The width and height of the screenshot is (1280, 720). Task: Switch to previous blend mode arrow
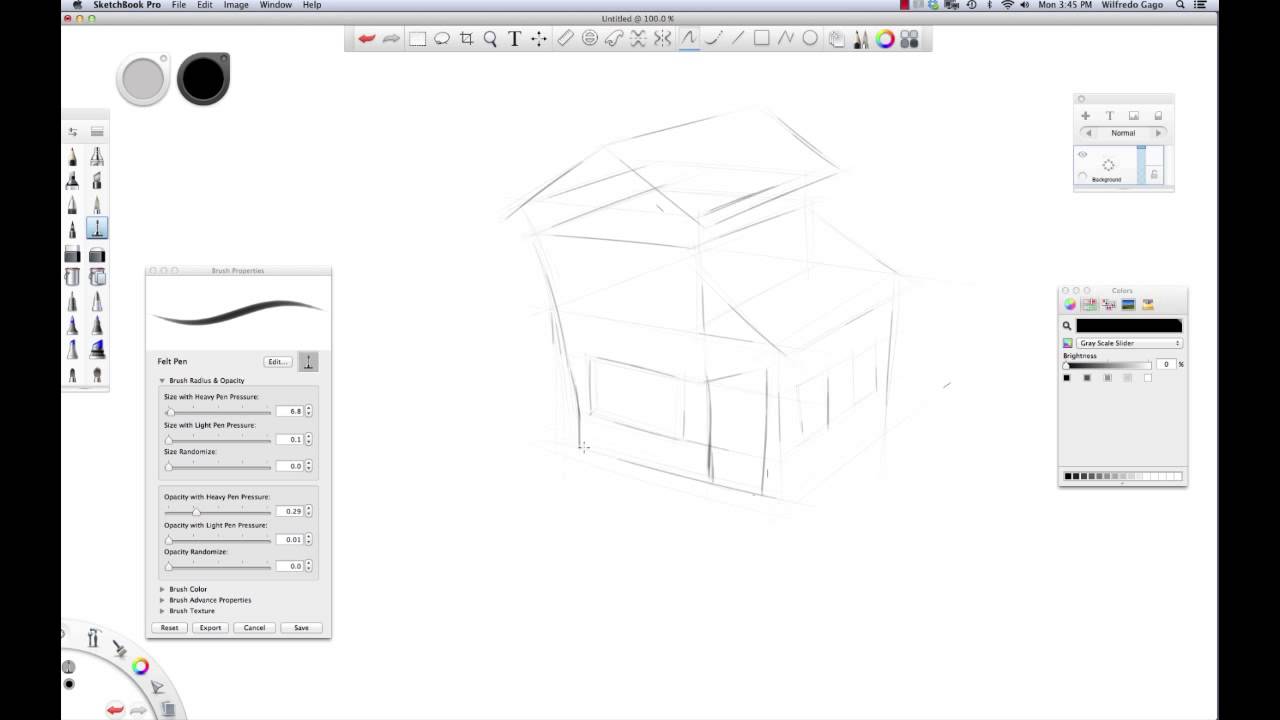[1088, 133]
